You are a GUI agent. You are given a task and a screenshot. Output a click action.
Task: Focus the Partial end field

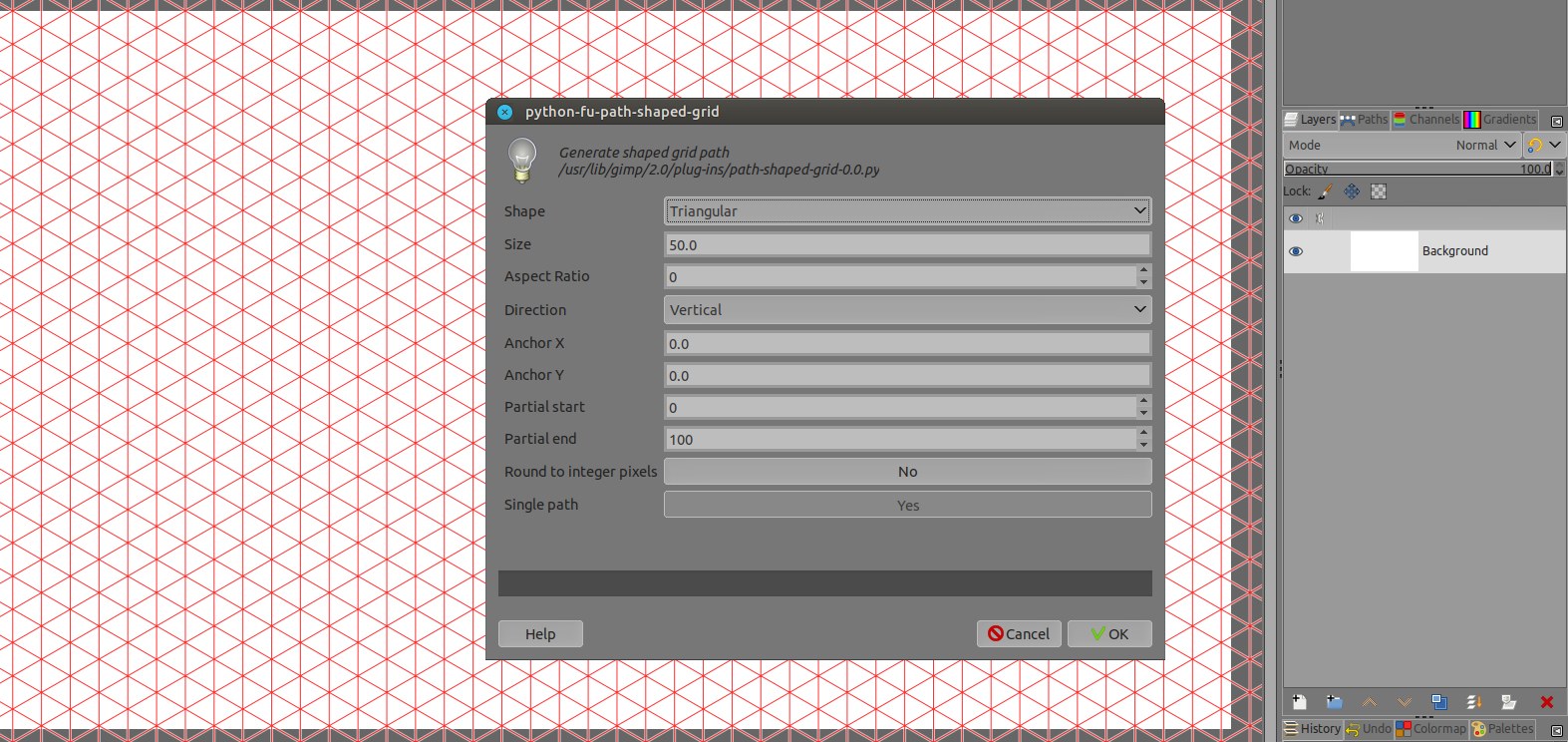(x=900, y=439)
